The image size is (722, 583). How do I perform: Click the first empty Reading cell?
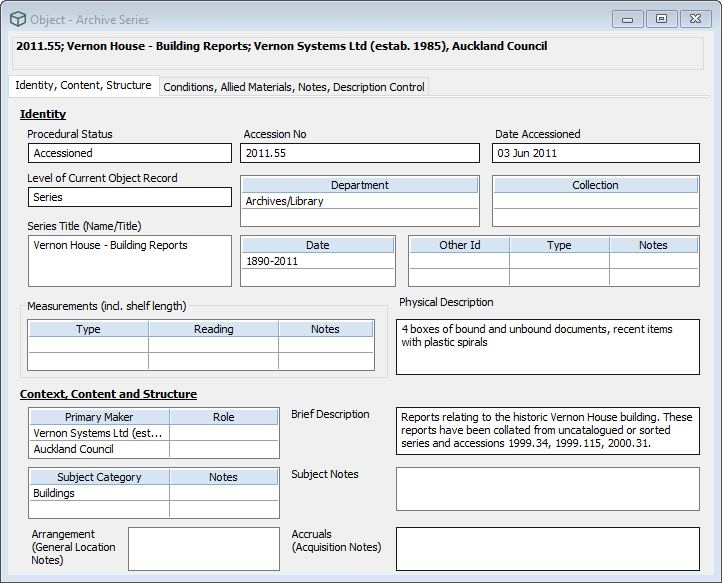[214, 345]
